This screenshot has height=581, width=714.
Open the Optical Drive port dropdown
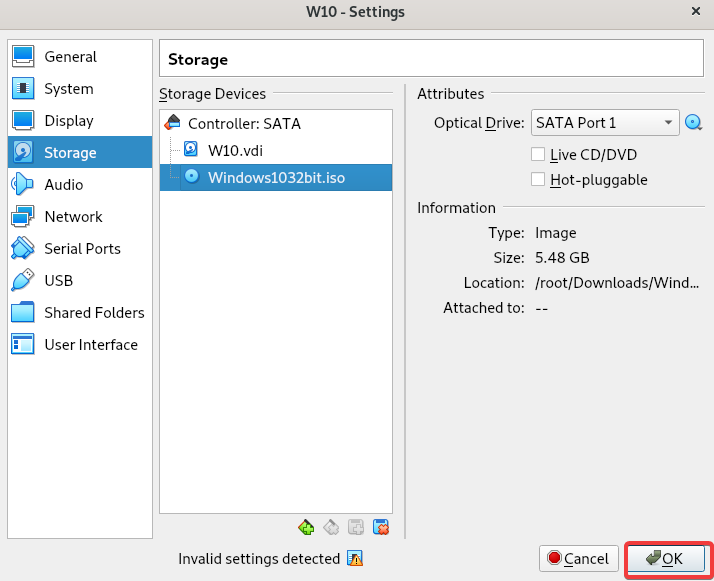pyautogui.click(x=605, y=122)
